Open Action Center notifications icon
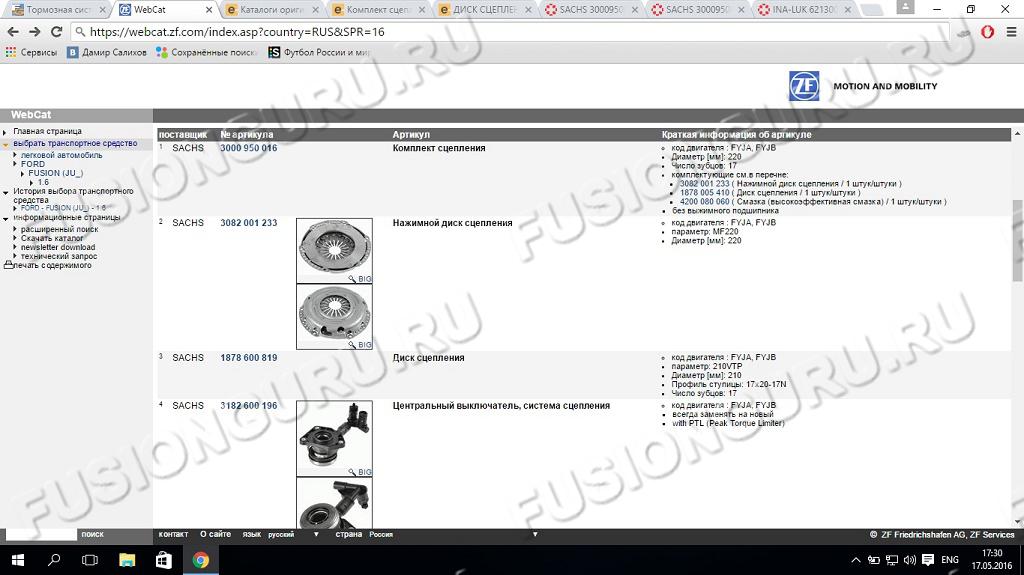The width and height of the screenshot is (1024, 575). (x=928, y=560)
